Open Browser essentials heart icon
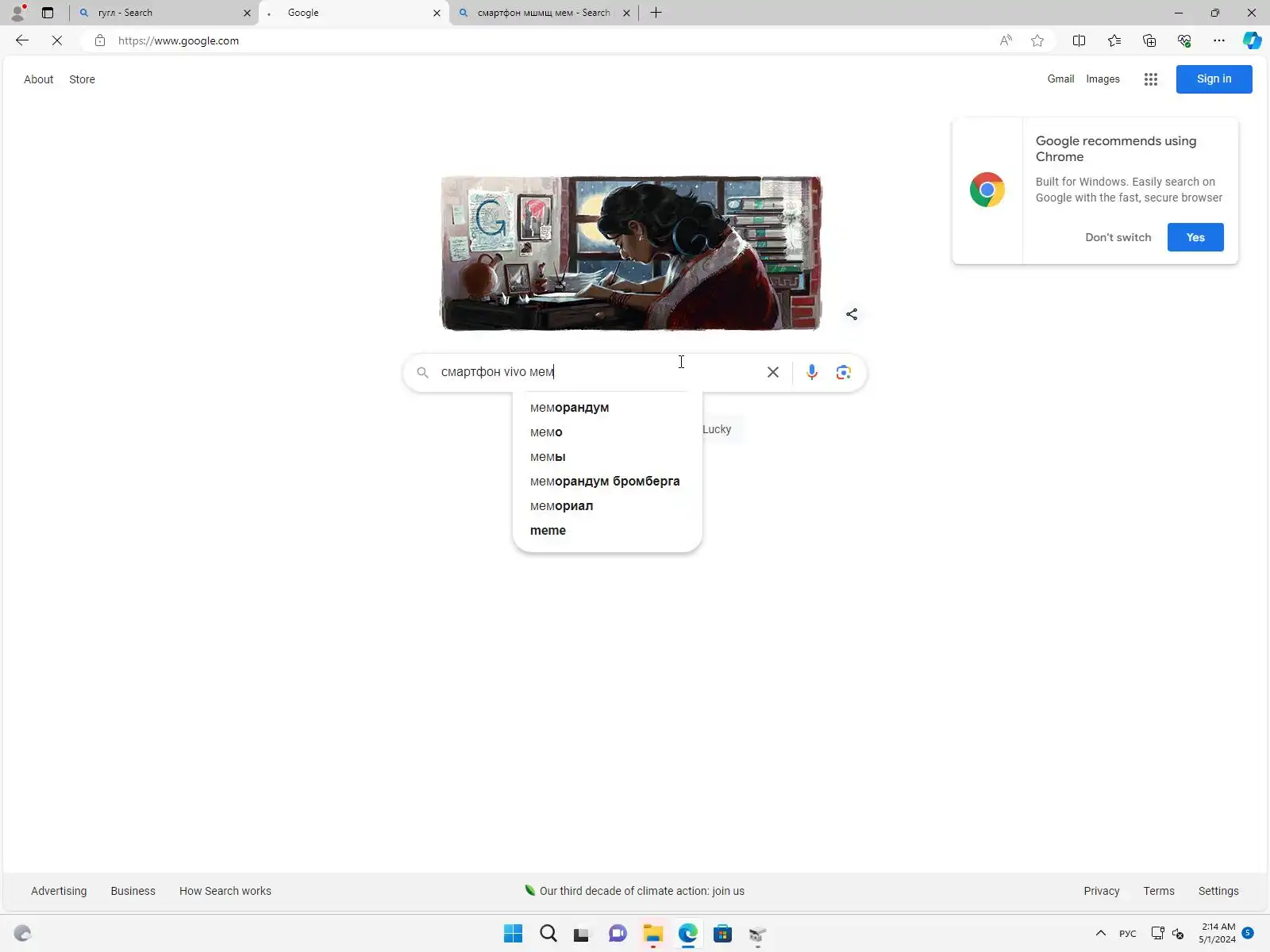 [1184, 40]
